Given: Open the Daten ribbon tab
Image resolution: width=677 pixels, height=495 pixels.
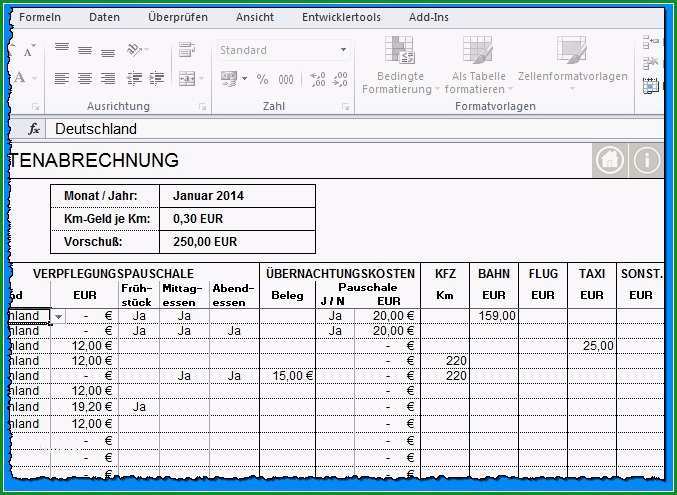Looking at the screenshot, I should click(x=104, y=17).
